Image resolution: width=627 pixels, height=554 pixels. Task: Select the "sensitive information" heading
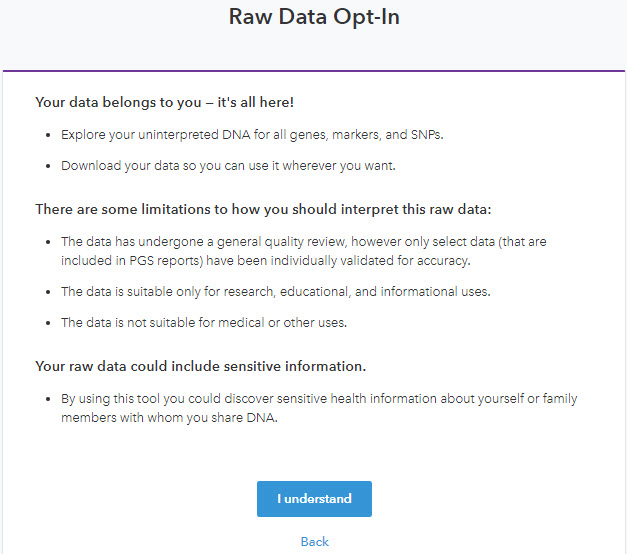207,366
